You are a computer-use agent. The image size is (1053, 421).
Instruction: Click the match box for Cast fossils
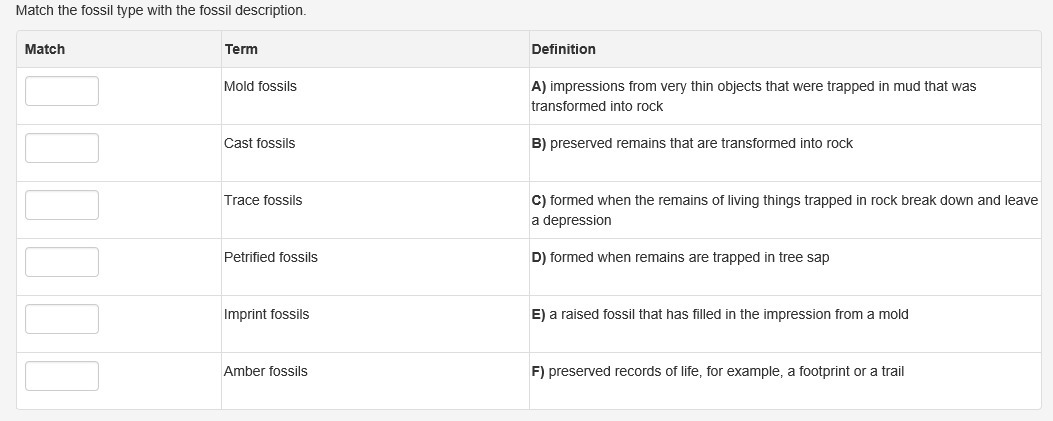[62, 148]
